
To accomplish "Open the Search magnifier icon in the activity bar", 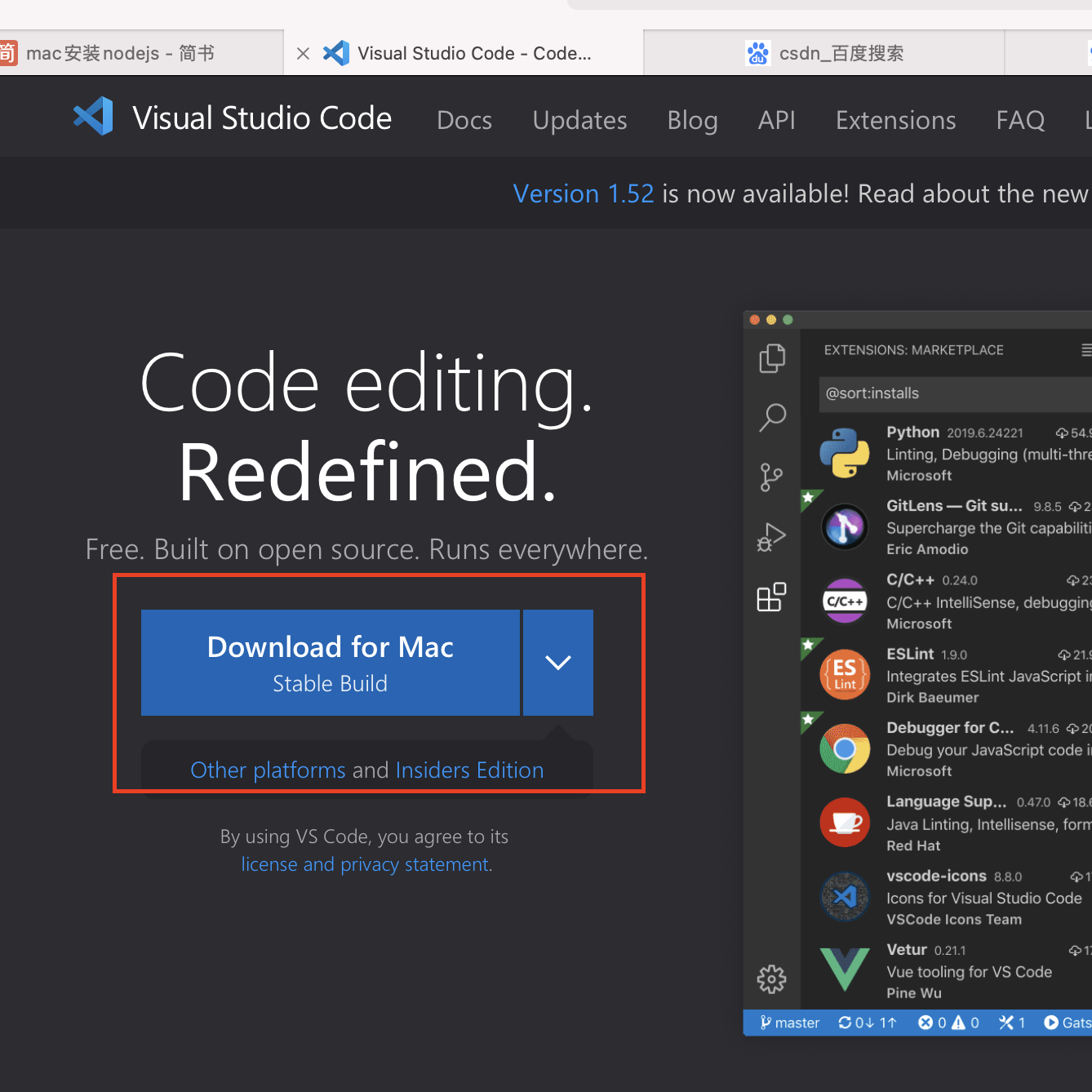I will point(771,417).
